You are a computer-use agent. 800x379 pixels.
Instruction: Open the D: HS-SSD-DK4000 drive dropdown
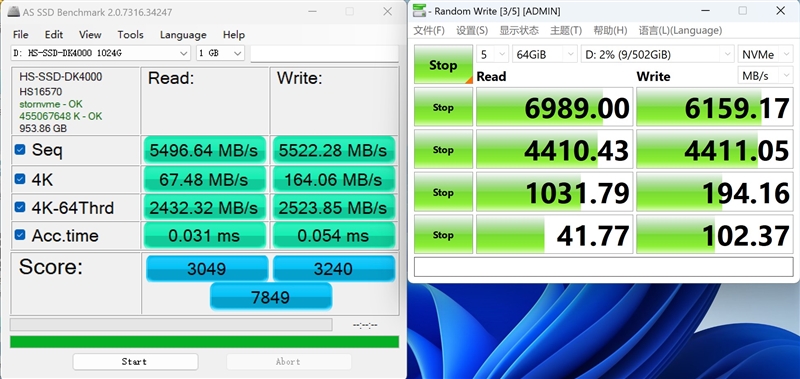tap(101, 53)
